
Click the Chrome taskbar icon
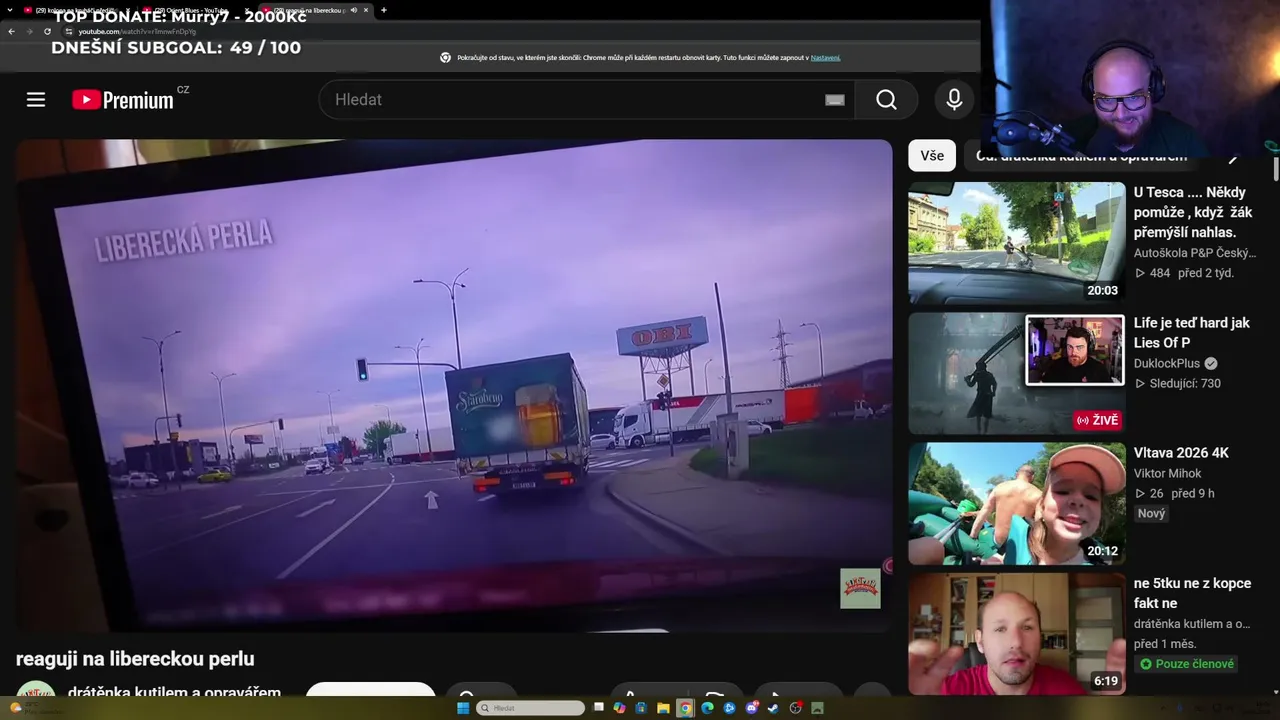(x=685, y=708)
